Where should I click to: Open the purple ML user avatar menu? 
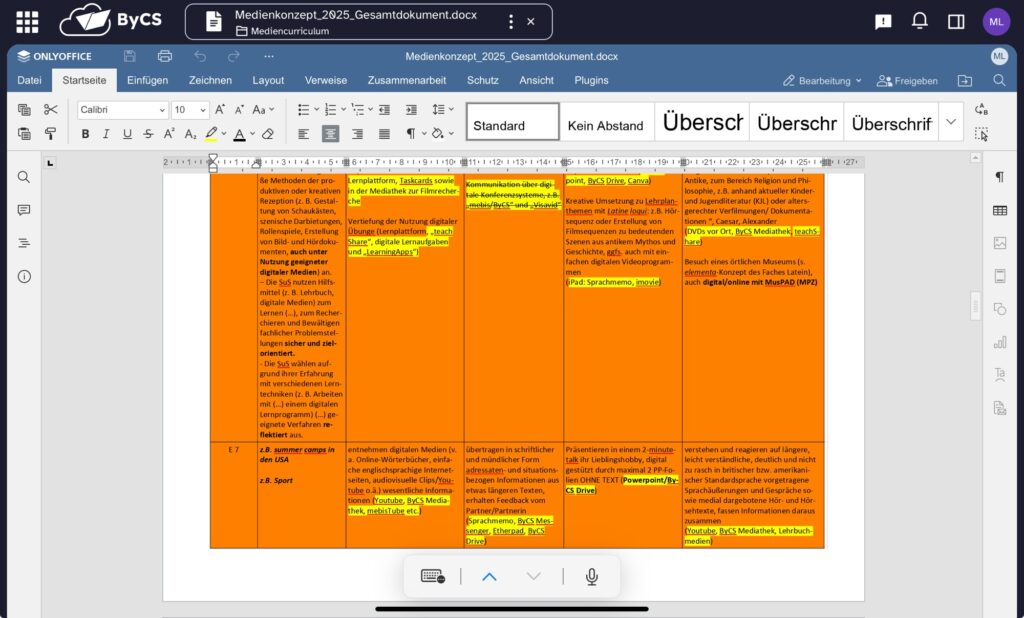point(996,22)
